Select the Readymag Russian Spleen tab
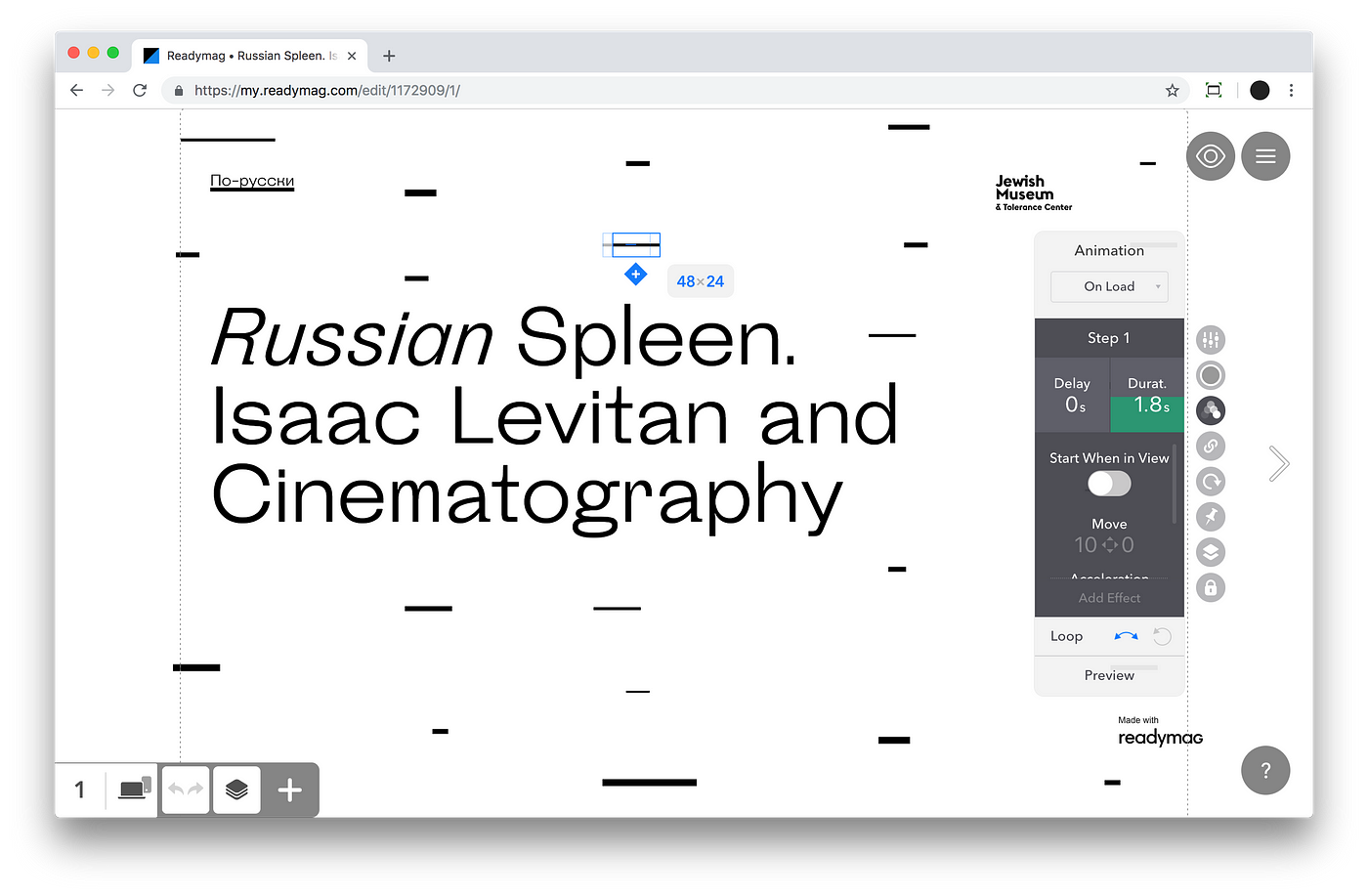1368x896 pixels. (250, 56)
